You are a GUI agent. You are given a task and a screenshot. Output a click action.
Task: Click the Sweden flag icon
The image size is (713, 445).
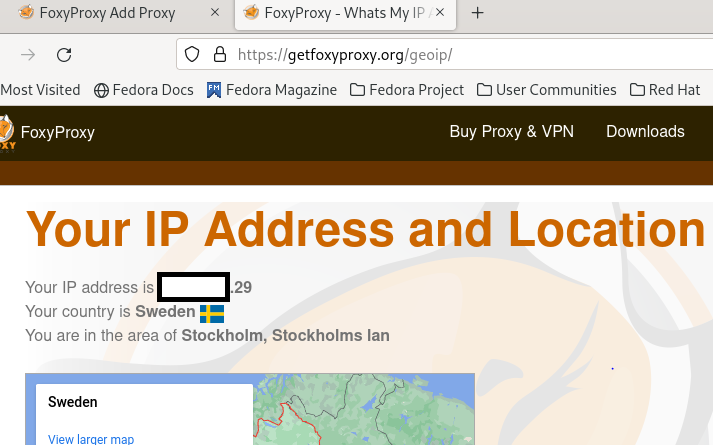pos(211,312)
